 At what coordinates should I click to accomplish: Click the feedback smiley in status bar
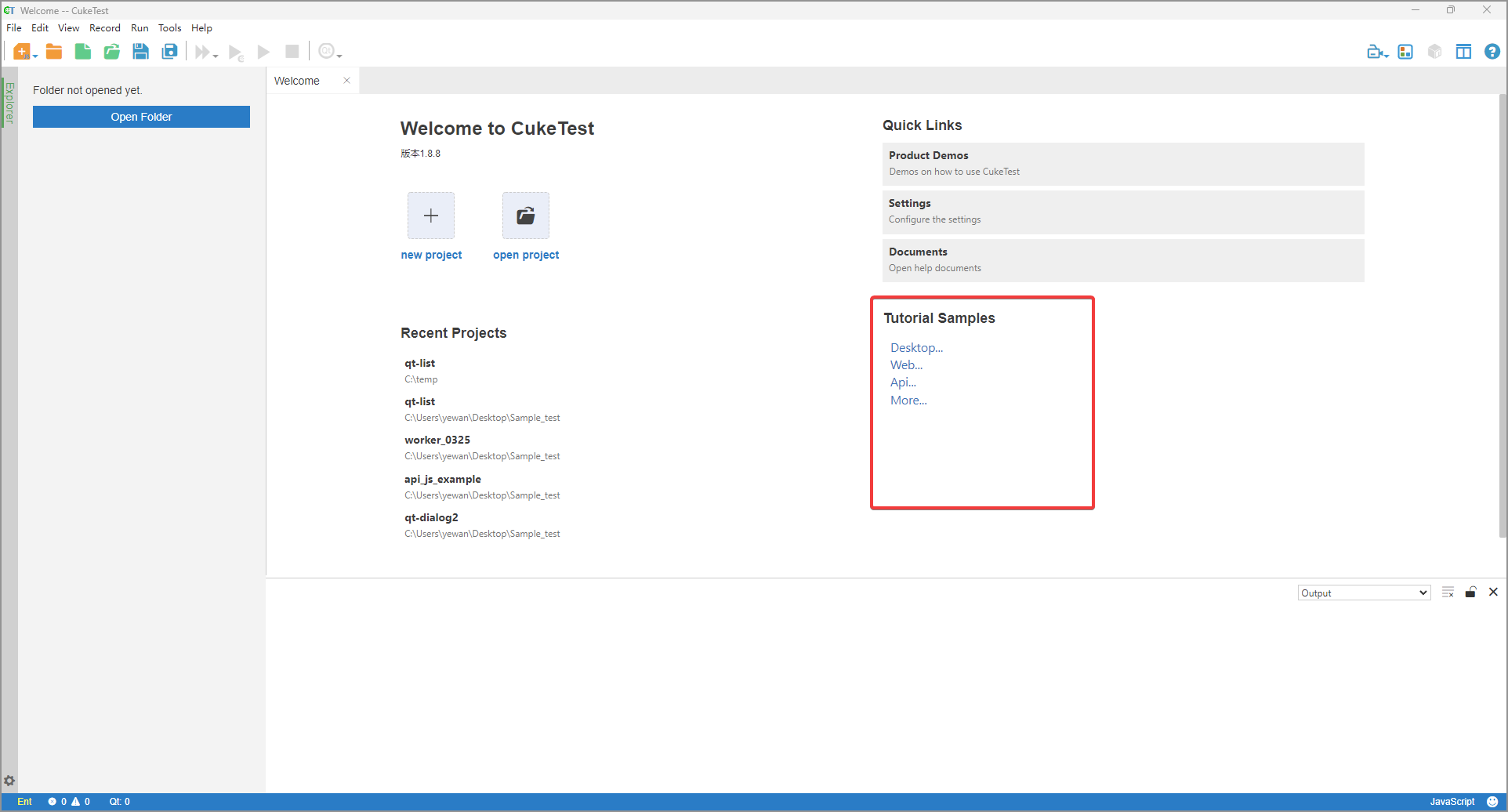1492,802
